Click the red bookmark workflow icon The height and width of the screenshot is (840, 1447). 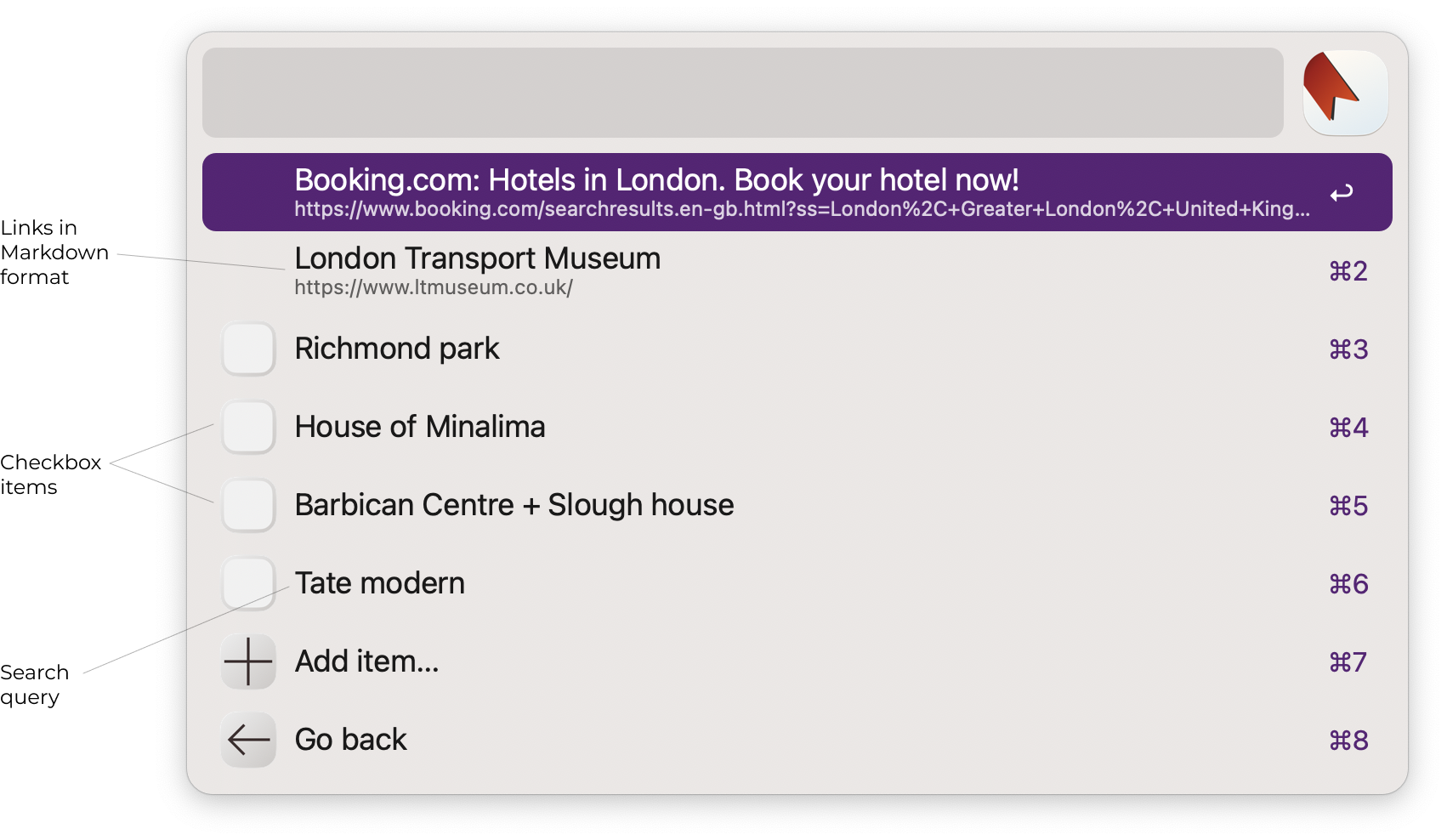[x=1345, y=92]
